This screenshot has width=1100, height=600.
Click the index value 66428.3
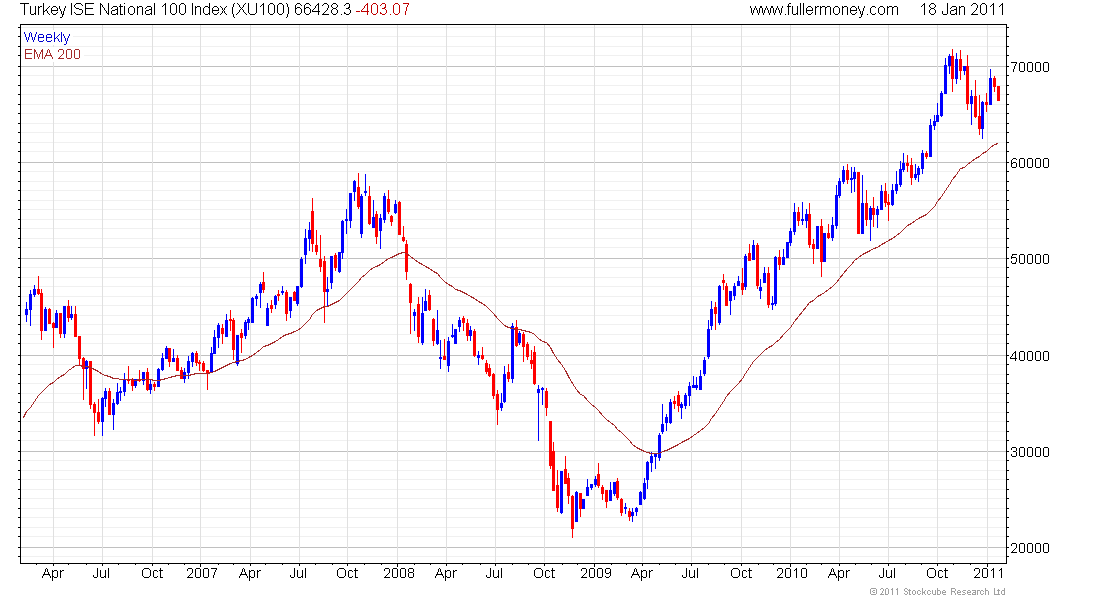point(322,10)
